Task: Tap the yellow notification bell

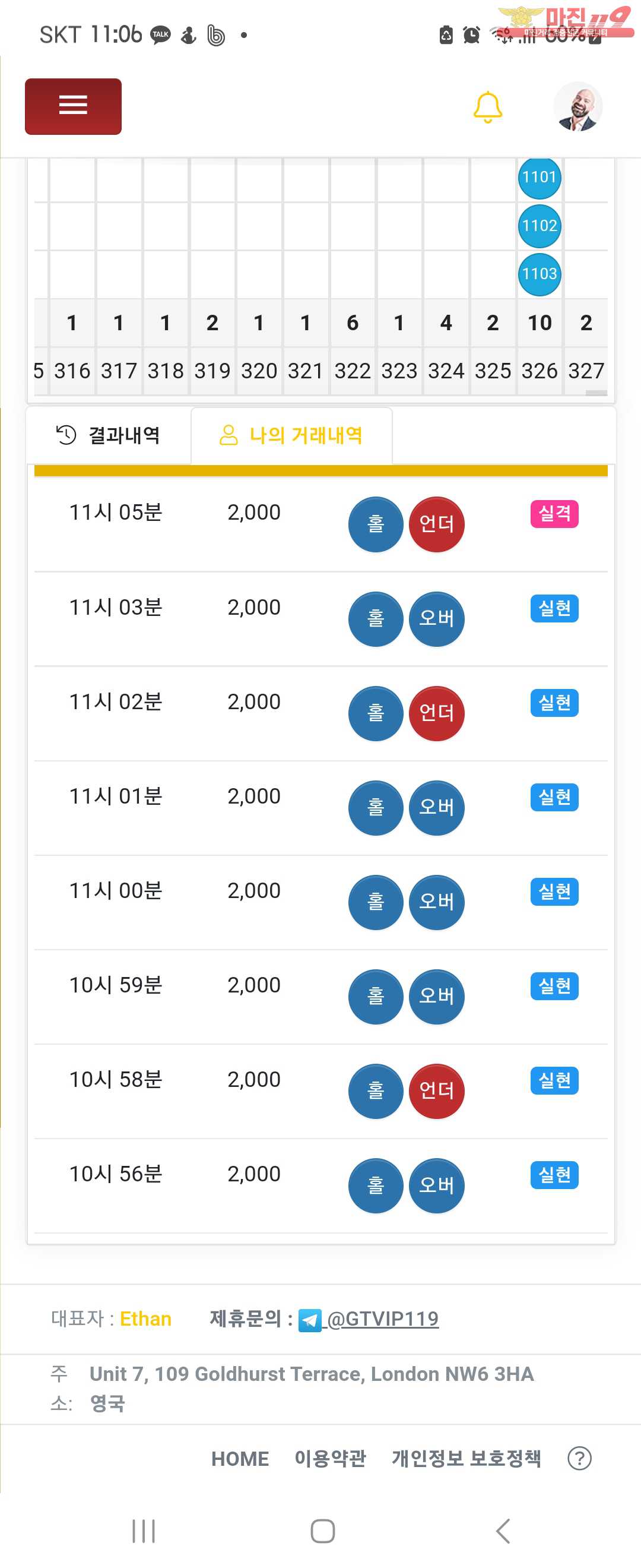Action: 488,107
